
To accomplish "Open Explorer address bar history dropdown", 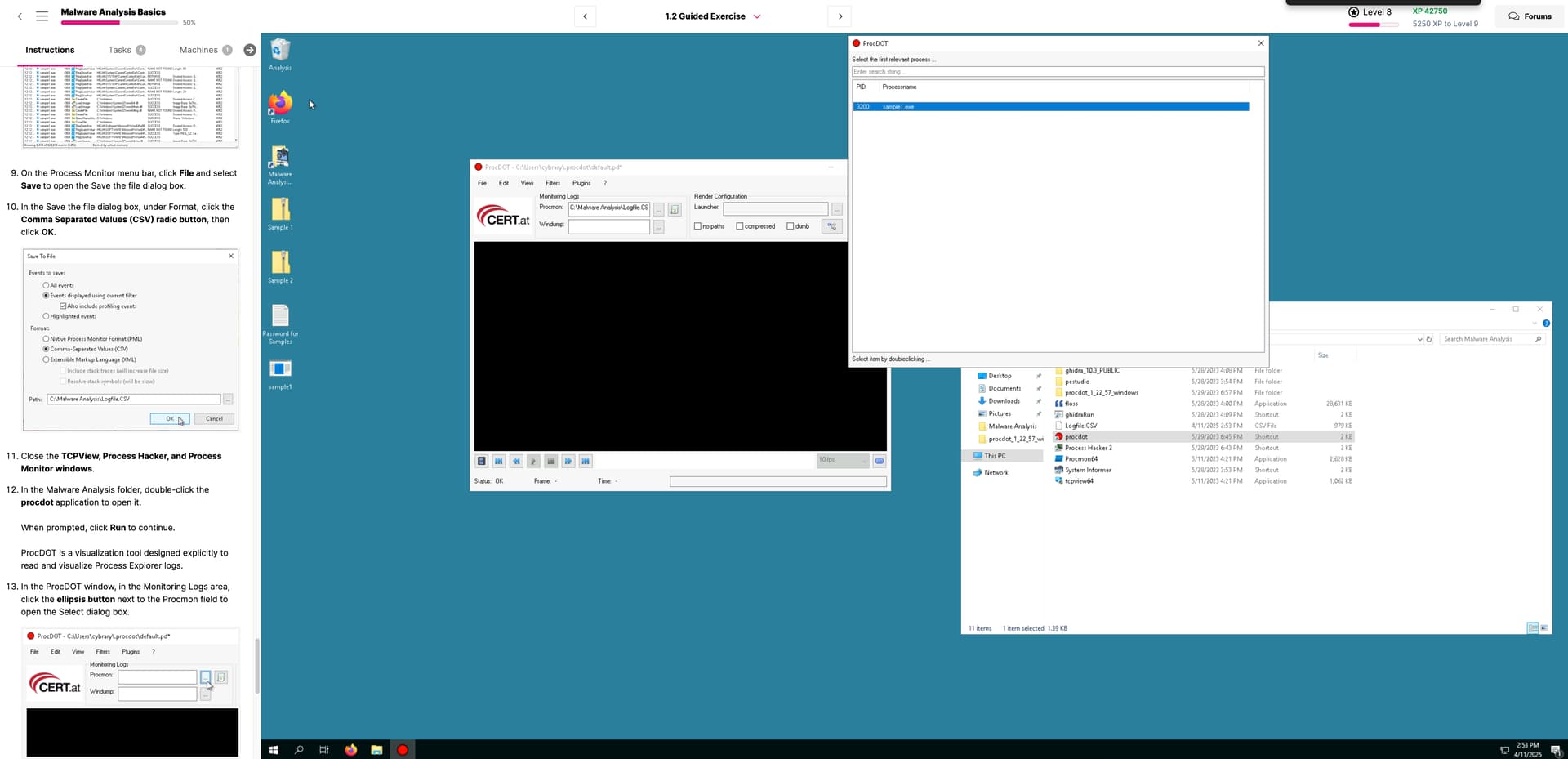I will click(1419, 339).
